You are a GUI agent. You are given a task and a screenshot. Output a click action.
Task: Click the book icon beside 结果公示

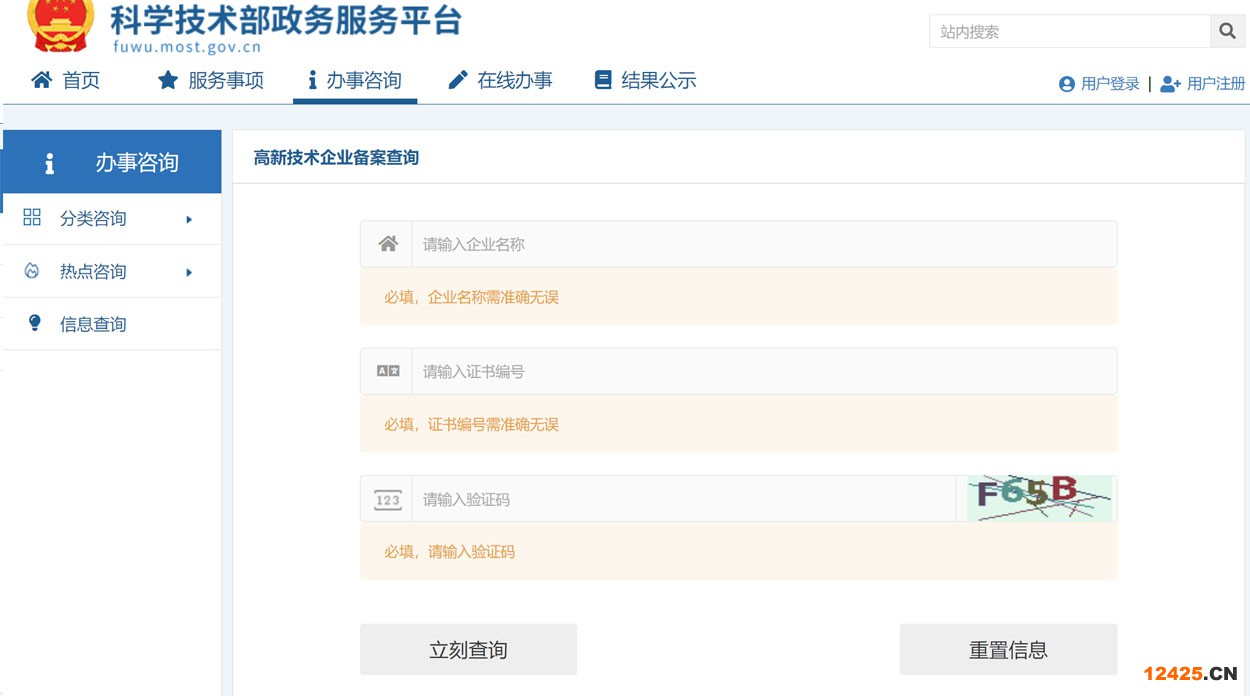(603, 80)
